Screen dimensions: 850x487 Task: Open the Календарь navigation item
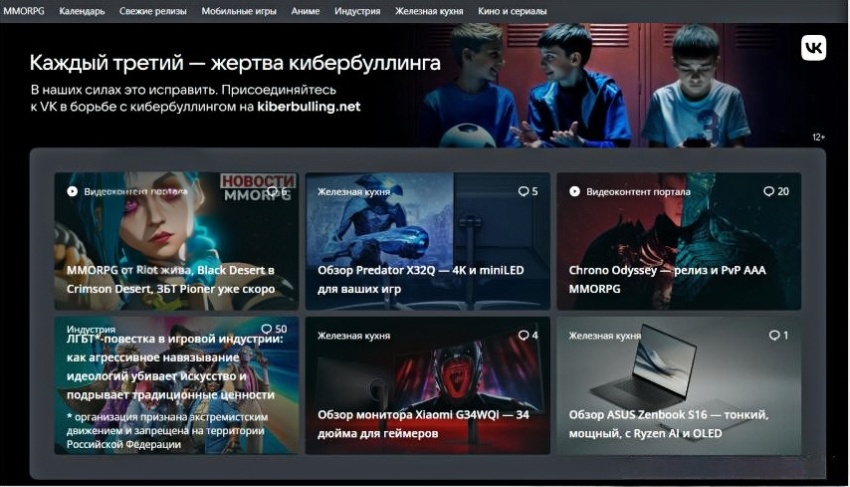coord(82,11)
